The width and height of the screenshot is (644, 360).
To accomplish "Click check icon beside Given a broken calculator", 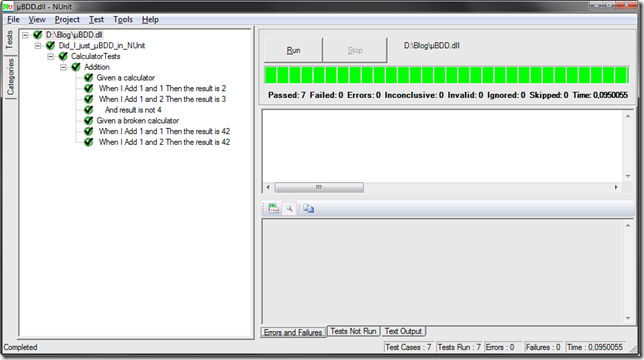I will [x=89, y=120].
